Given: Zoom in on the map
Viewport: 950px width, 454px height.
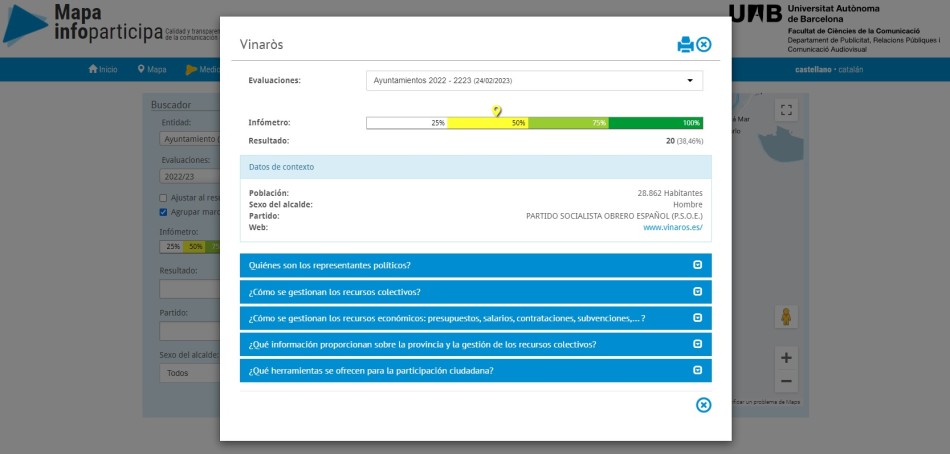Looking at the screenshot, I should (x=786, y=358).
